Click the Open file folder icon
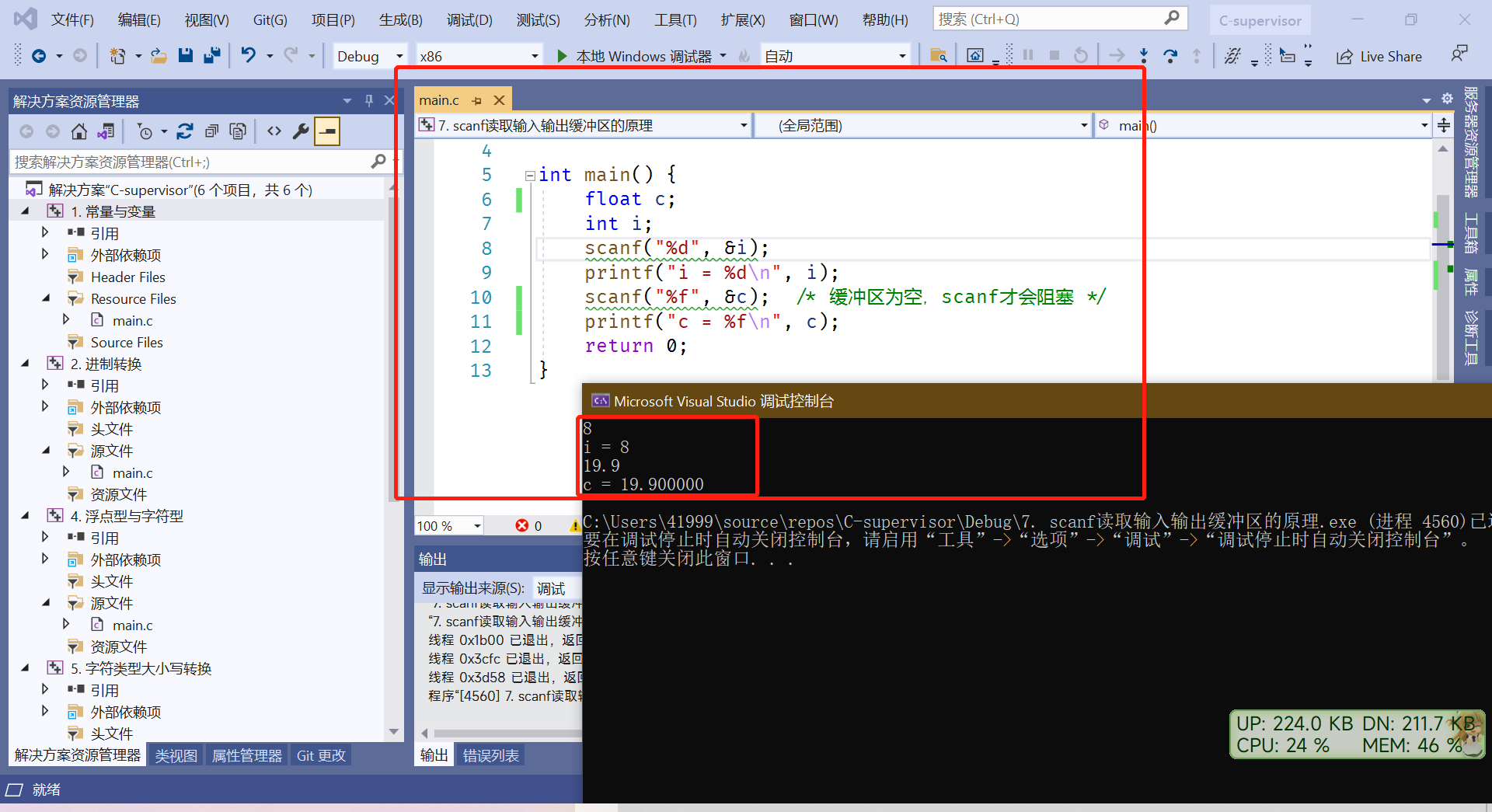The image size is (1492, 812). click(x=159, y=56)
